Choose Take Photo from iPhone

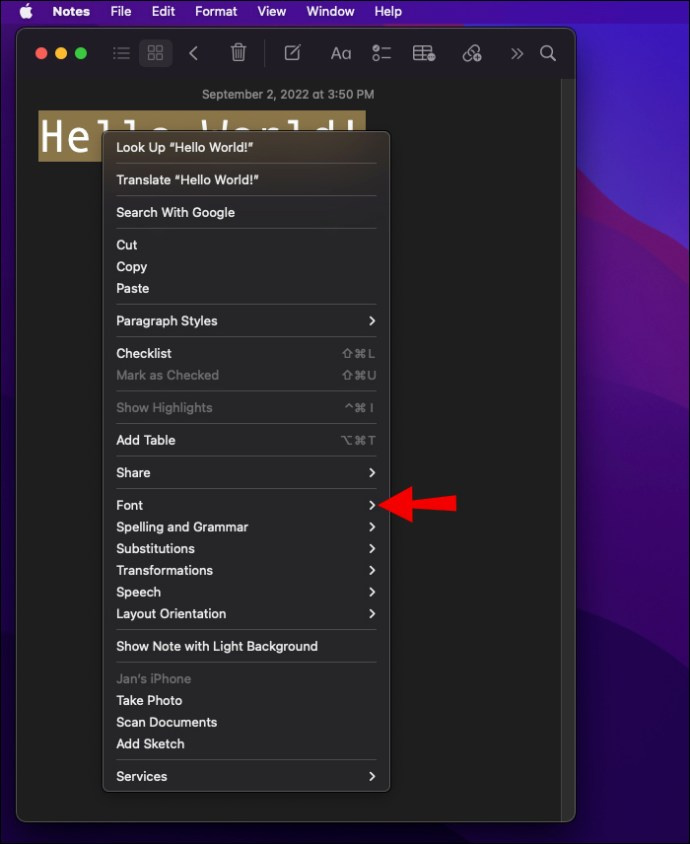click(246, 701)
